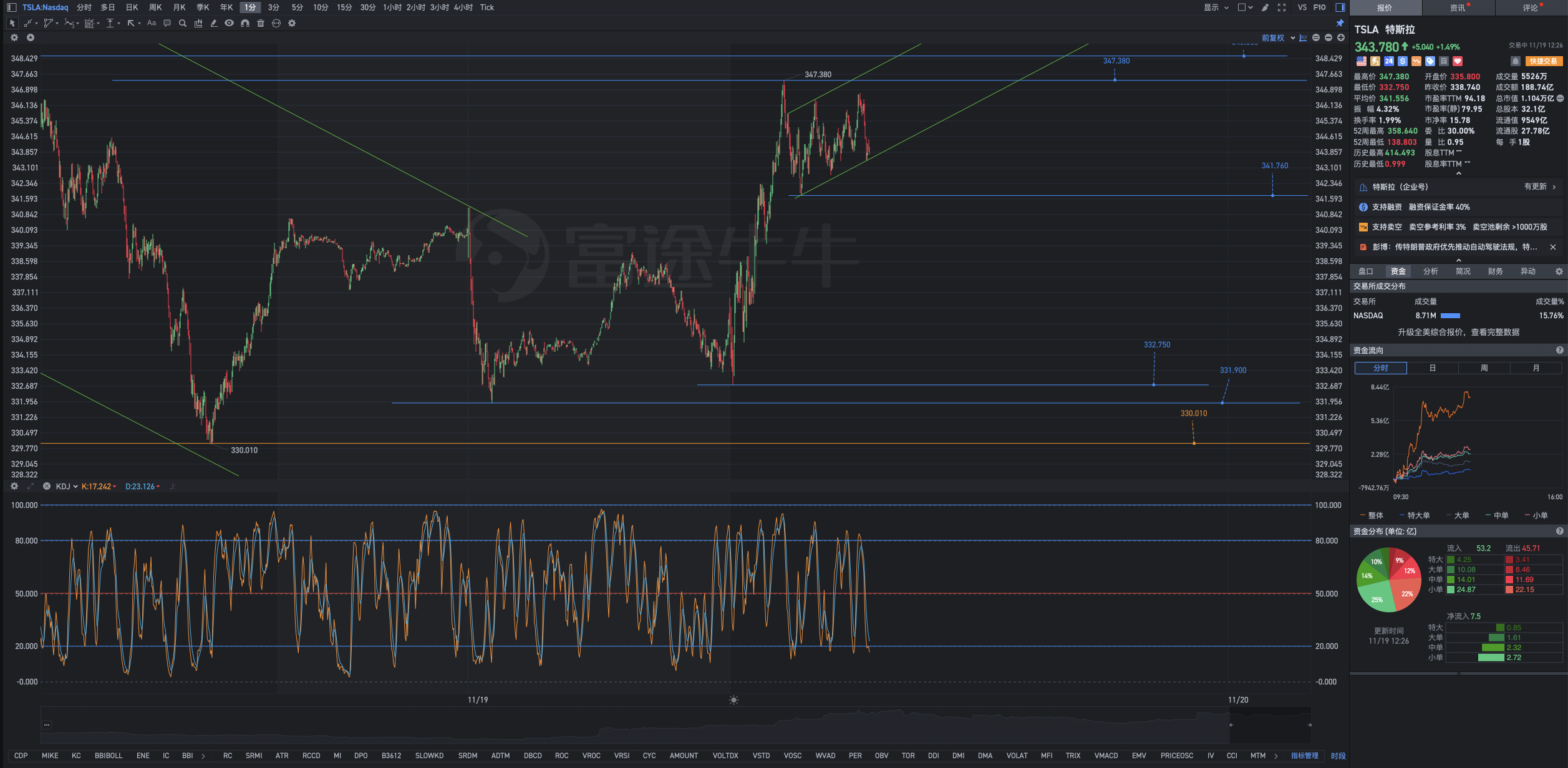
Task: Open the 前复权 adjustment dropdown
Action: click(1278, 38)
